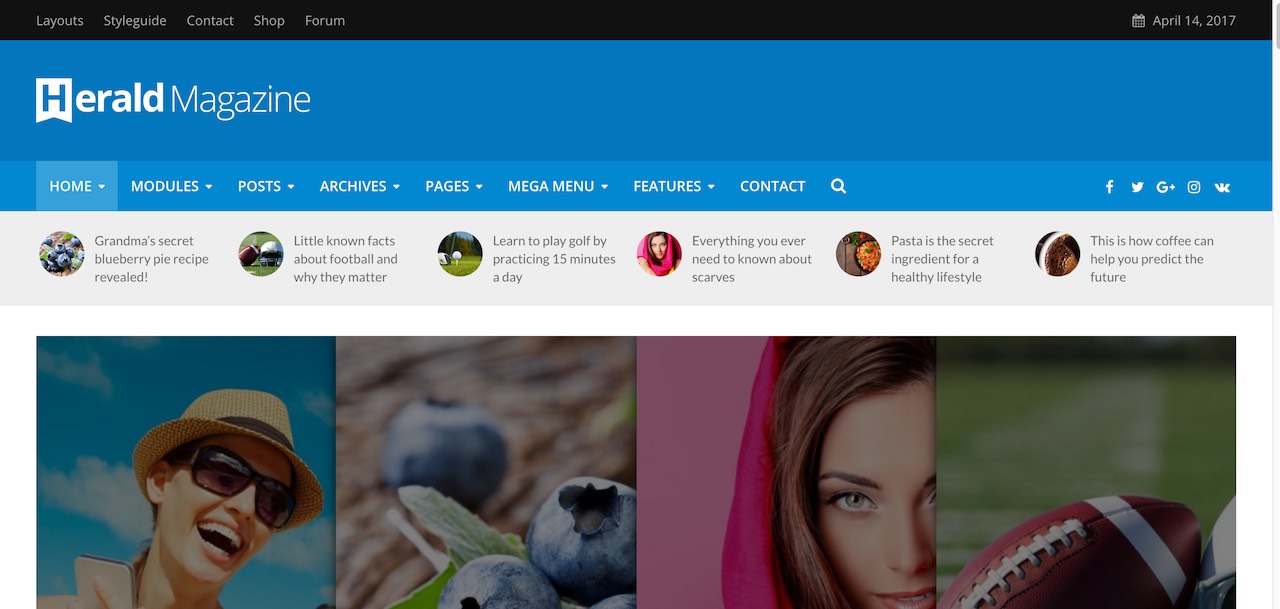Open Styleguide in the top bar

pos(135,20)
